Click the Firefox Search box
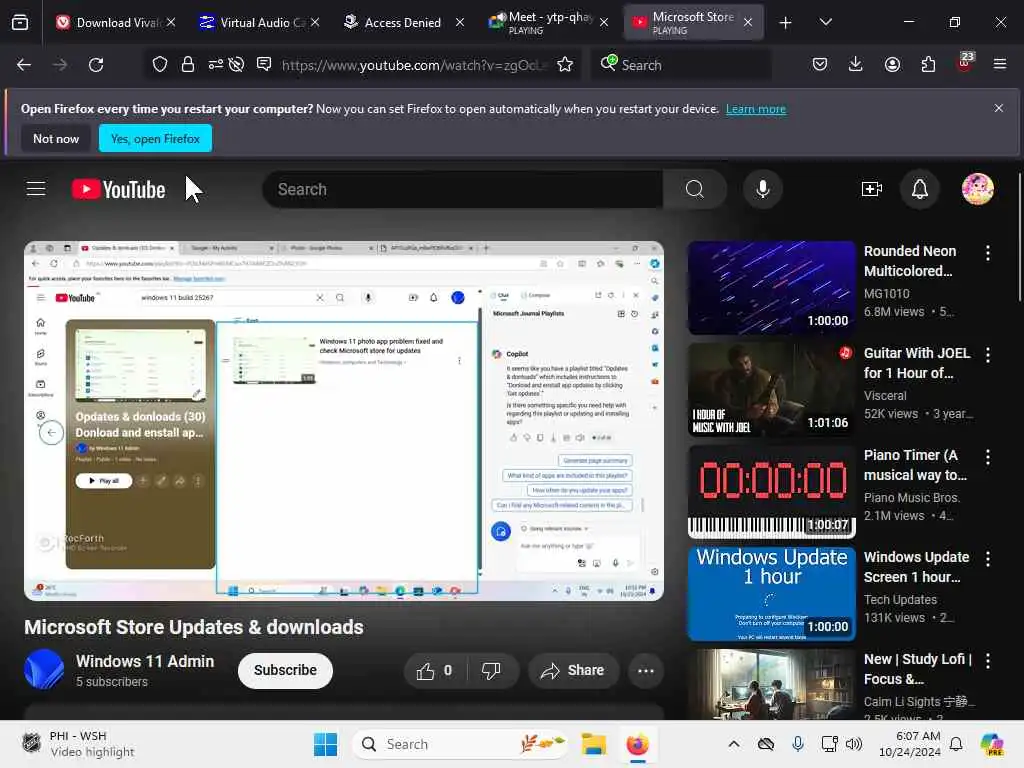The width and height of the screenshot is (1024, 768). click(x=682, y=65)
